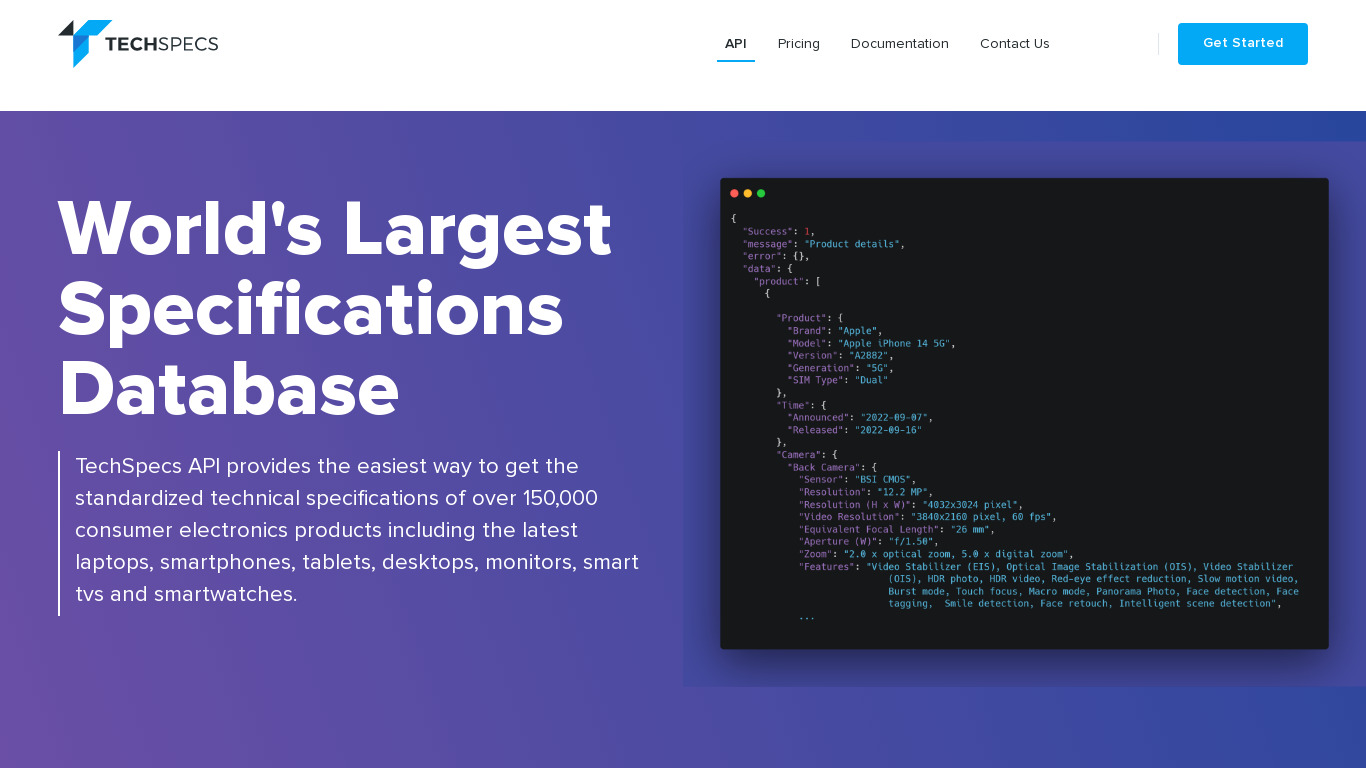Click the red dot in code window
Screen dimensions: 1366x768
pos(734,193)
